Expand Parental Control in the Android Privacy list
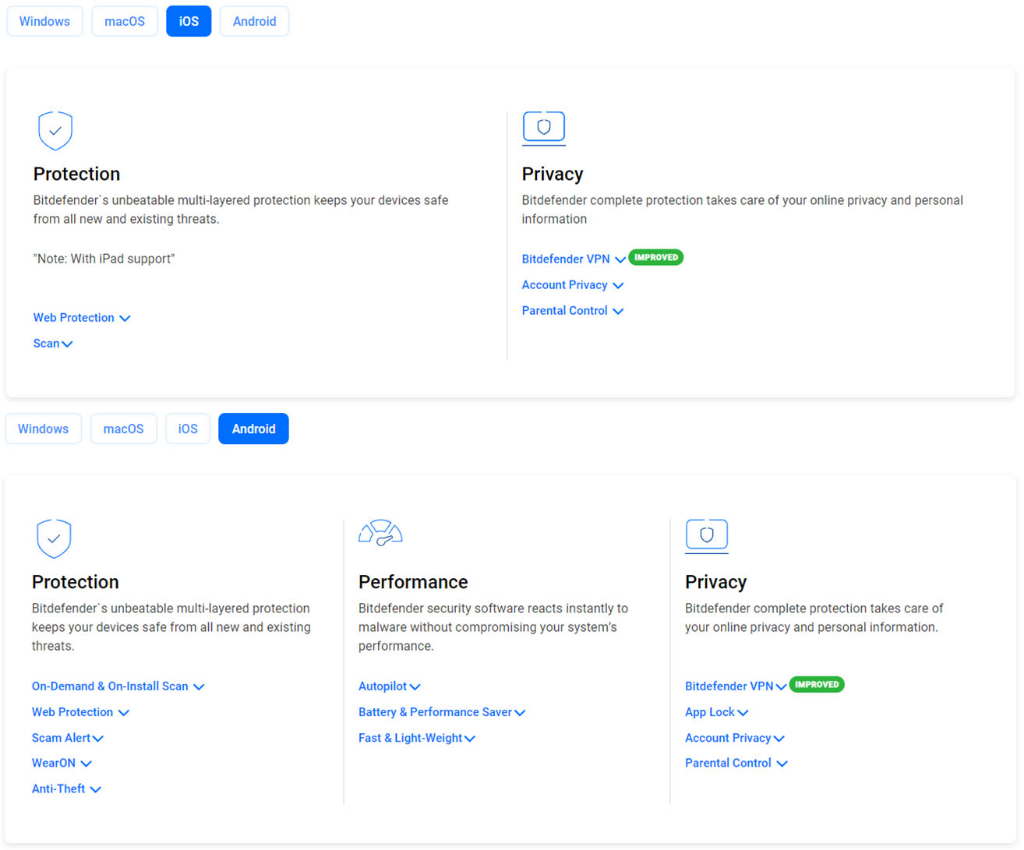This screenshot has height=850, width=1024. click(736, 763)
